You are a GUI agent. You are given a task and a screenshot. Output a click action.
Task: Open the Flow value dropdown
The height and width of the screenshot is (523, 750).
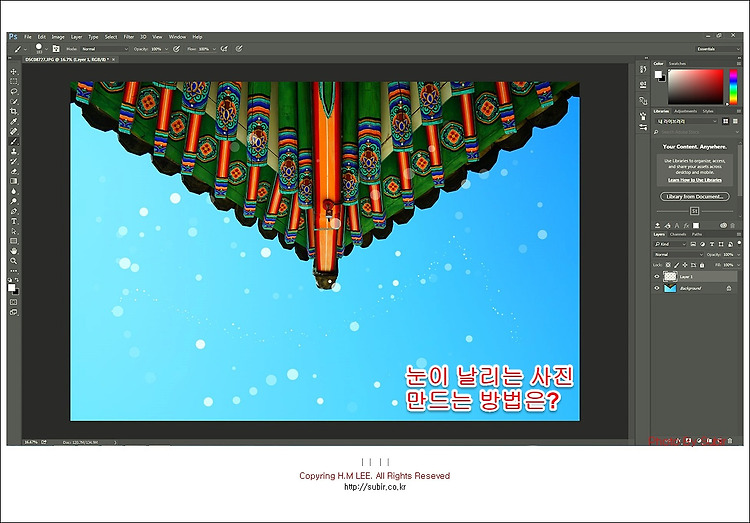[x=214, y=49]
